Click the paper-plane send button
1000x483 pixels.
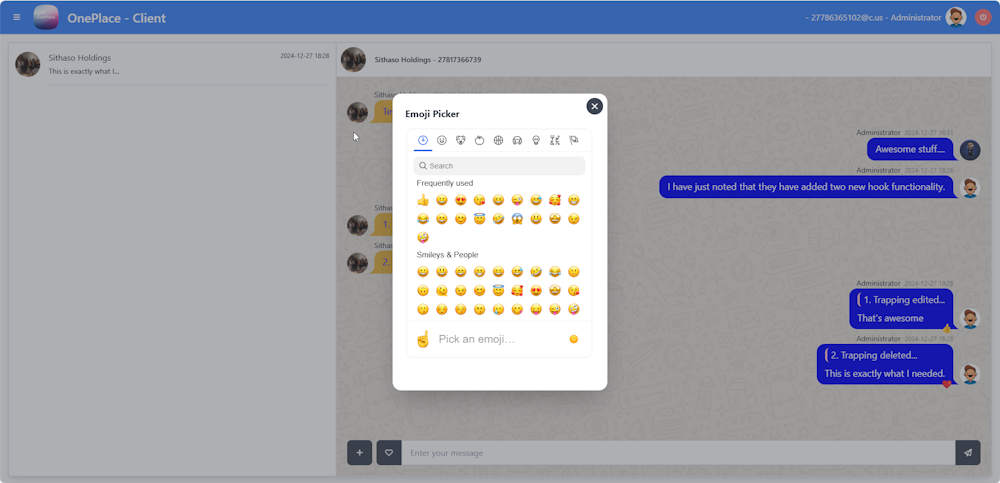pos(968,452)
